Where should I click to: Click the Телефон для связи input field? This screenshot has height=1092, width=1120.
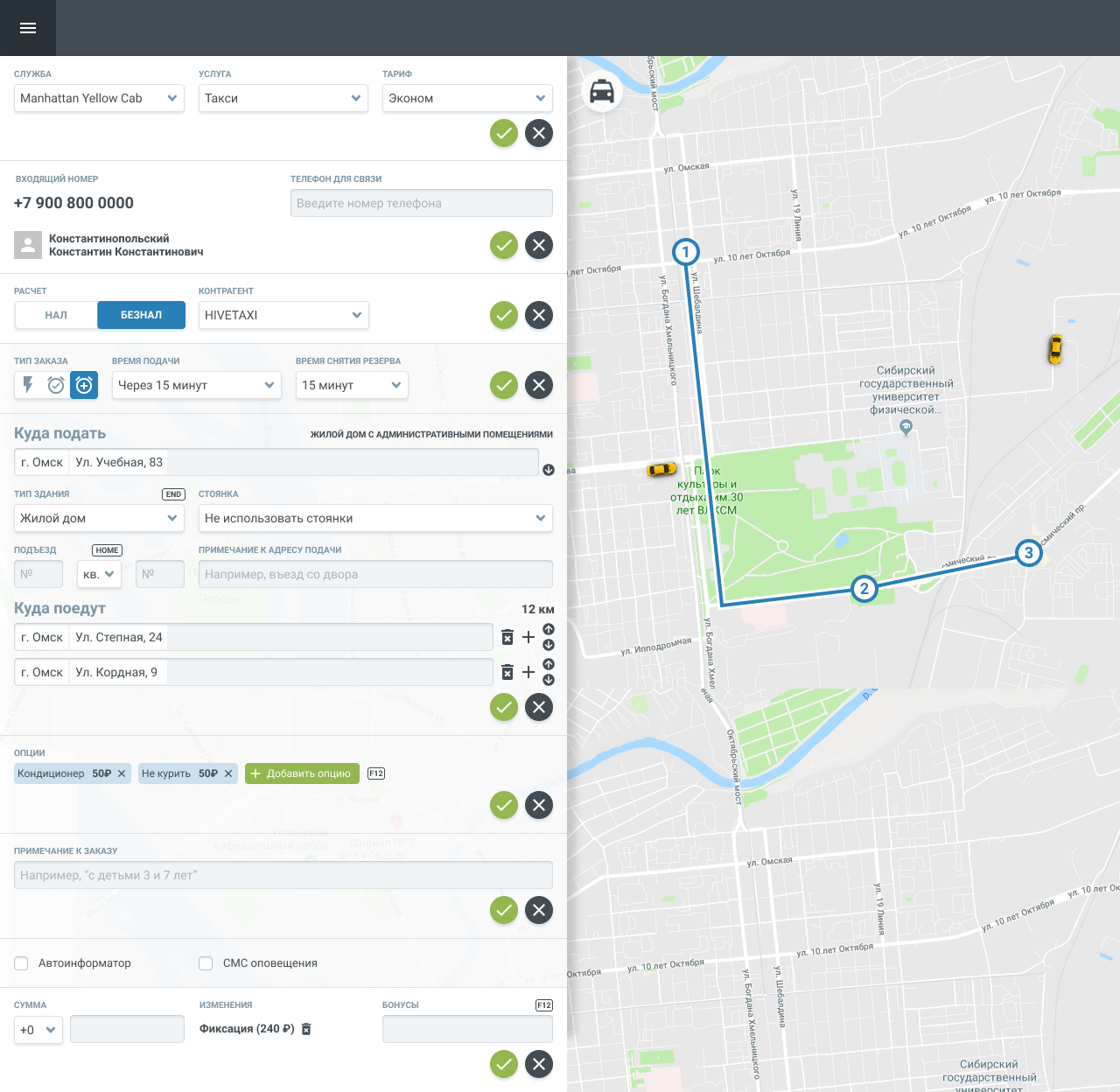(x=421, y=203)
